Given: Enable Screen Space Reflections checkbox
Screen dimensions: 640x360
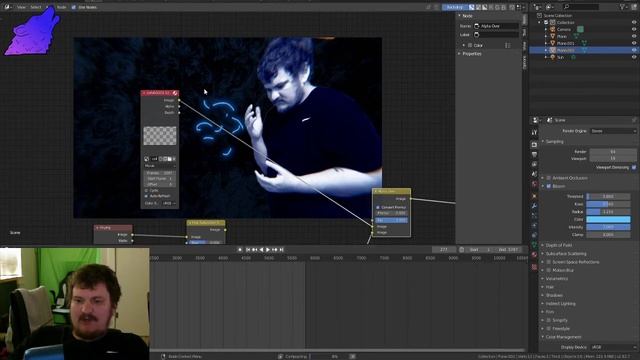Looking at the screenshot, I should click(549, 262).
